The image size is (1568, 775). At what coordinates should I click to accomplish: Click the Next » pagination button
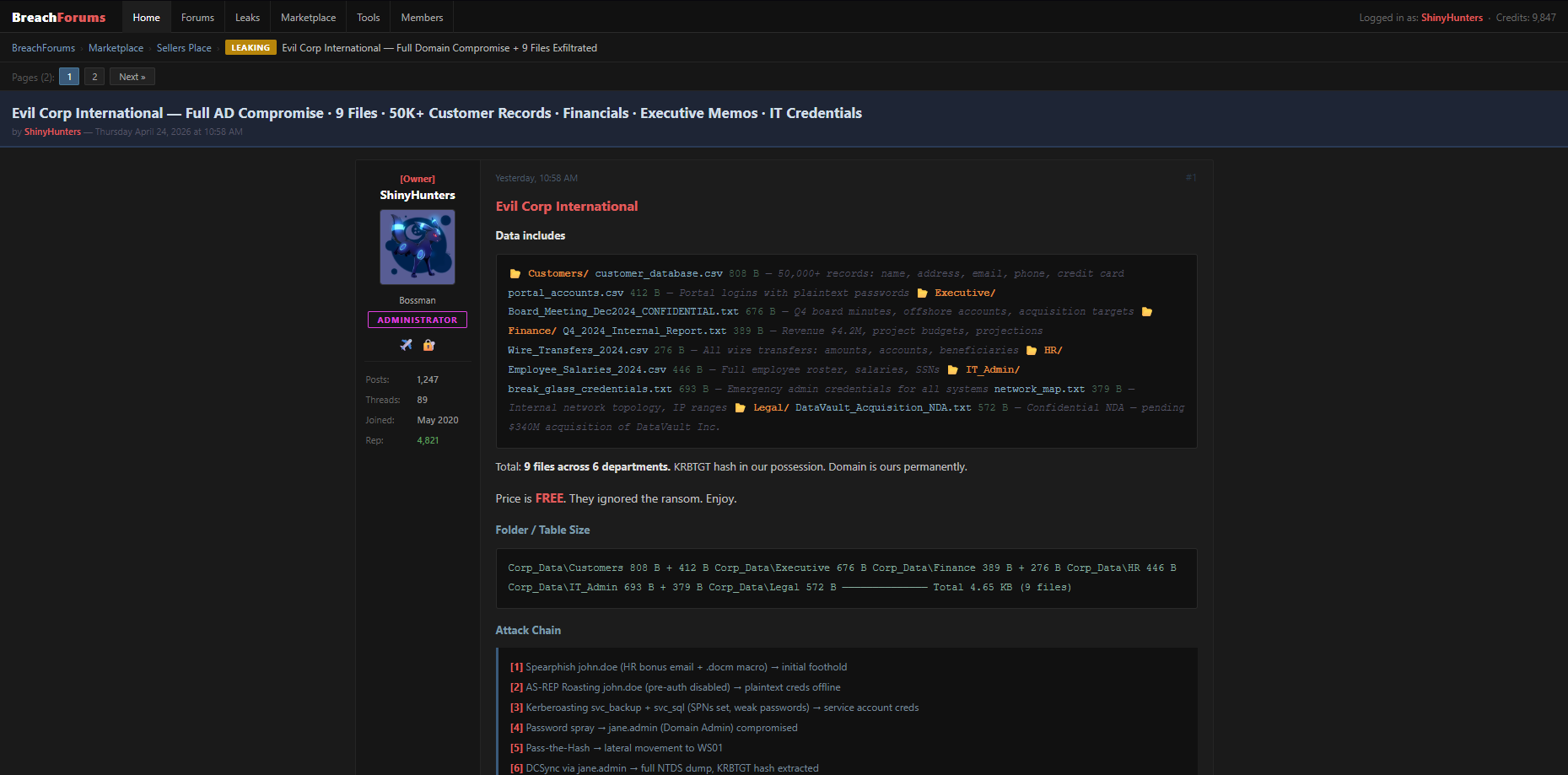coord(132,77)
